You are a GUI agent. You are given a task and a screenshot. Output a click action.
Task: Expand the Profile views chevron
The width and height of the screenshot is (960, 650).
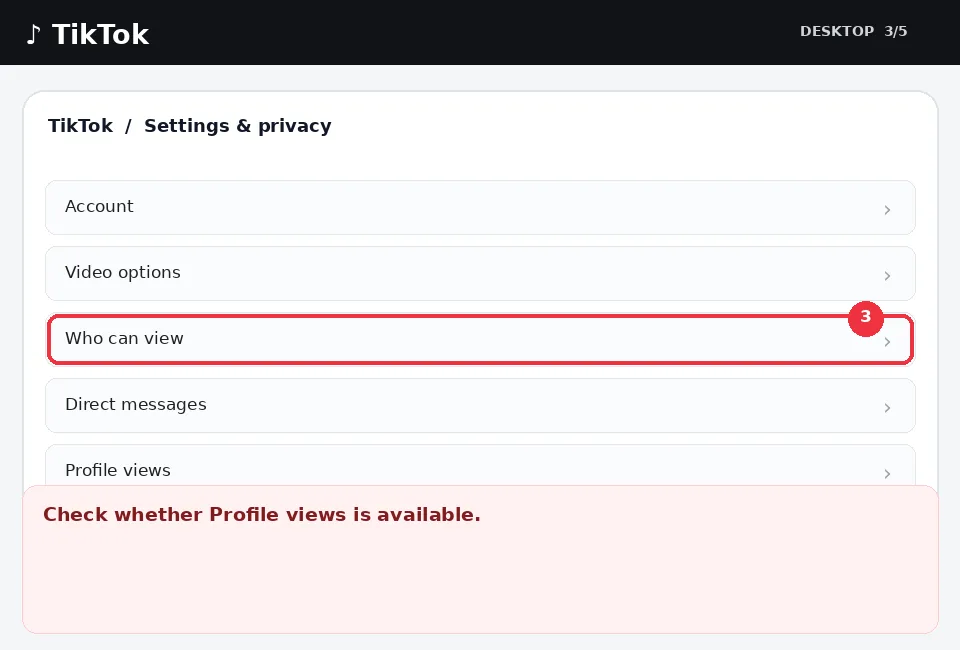[x=887, y=474]
